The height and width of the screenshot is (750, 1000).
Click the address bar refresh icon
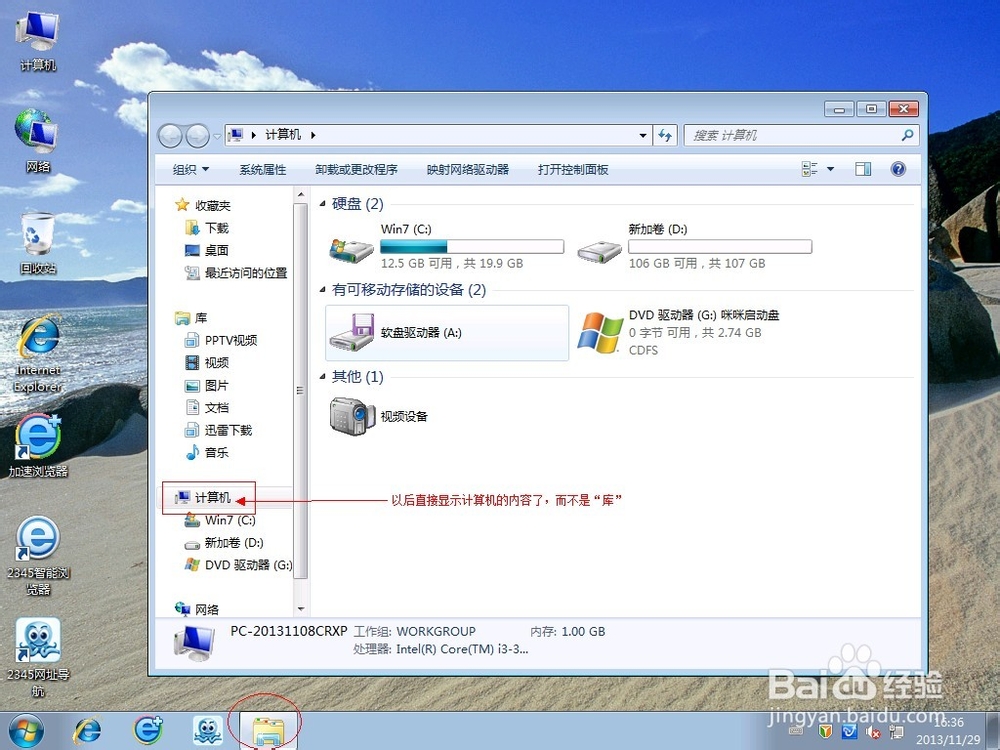666,134
